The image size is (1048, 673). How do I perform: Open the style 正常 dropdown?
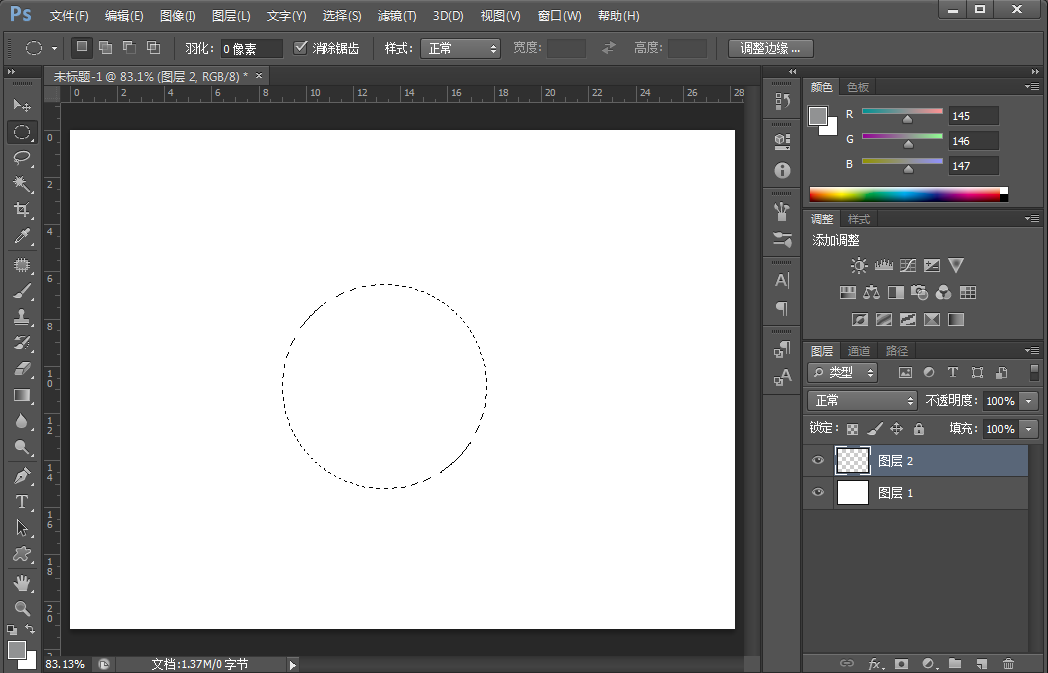point(460,48)
